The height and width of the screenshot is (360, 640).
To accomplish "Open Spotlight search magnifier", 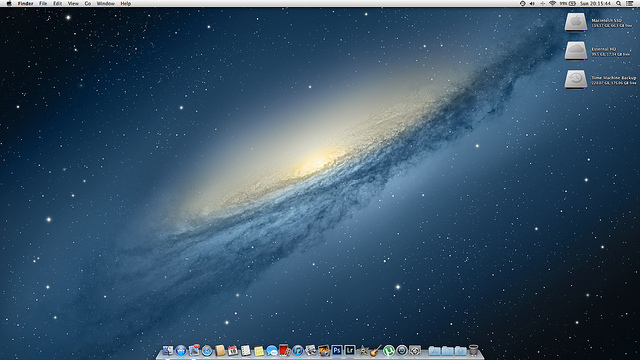I will [x=619, y=3].
